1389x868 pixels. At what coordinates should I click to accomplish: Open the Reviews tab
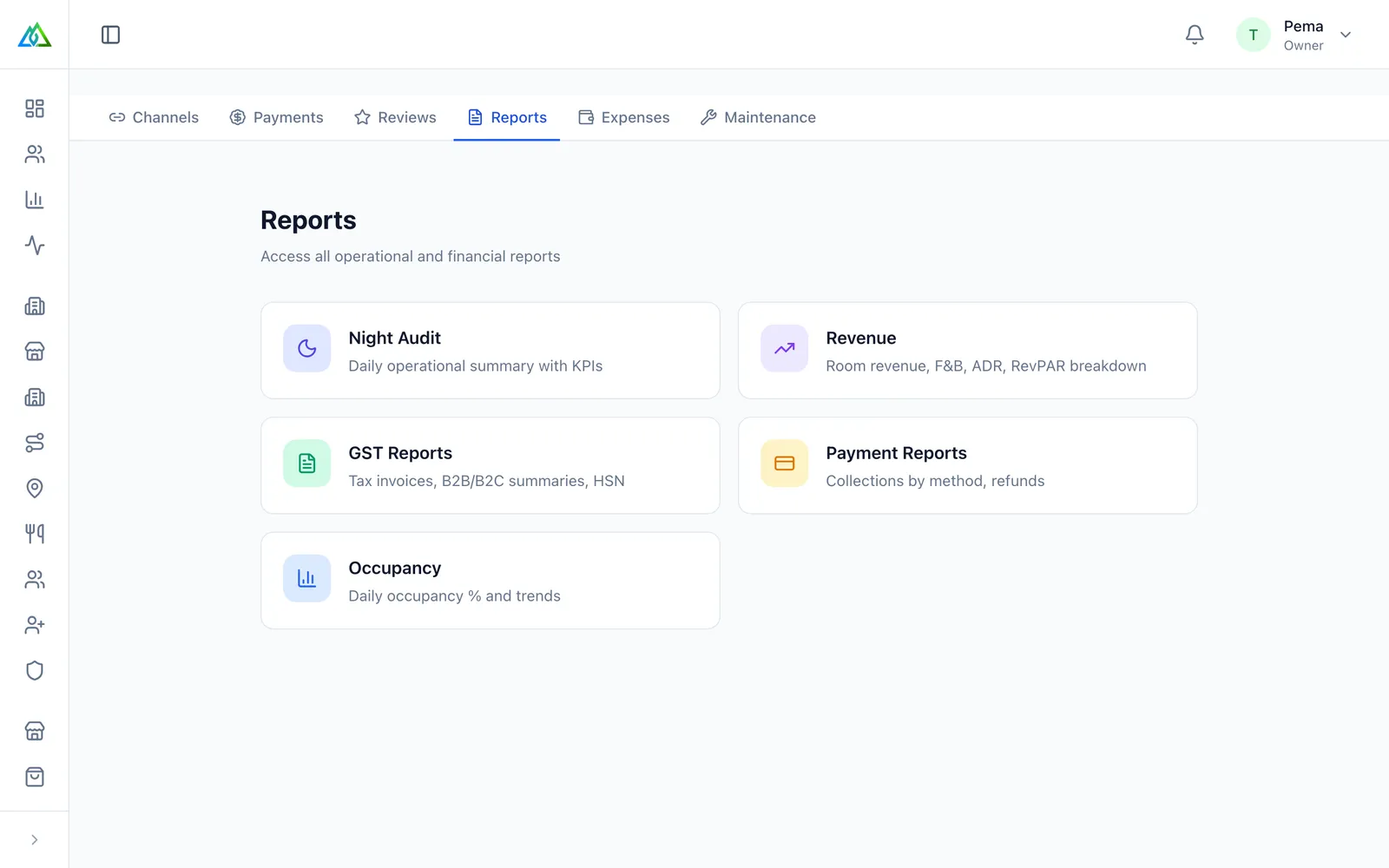395,117
